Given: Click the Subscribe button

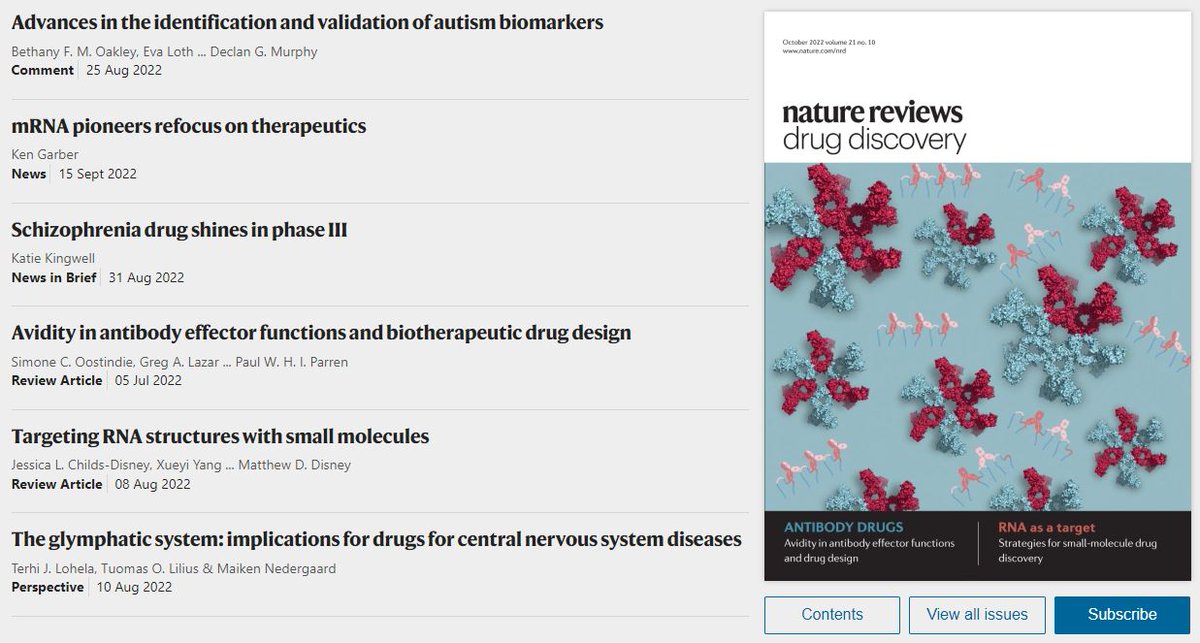Looking at the screenshot, I should (x=1121, y=614).
